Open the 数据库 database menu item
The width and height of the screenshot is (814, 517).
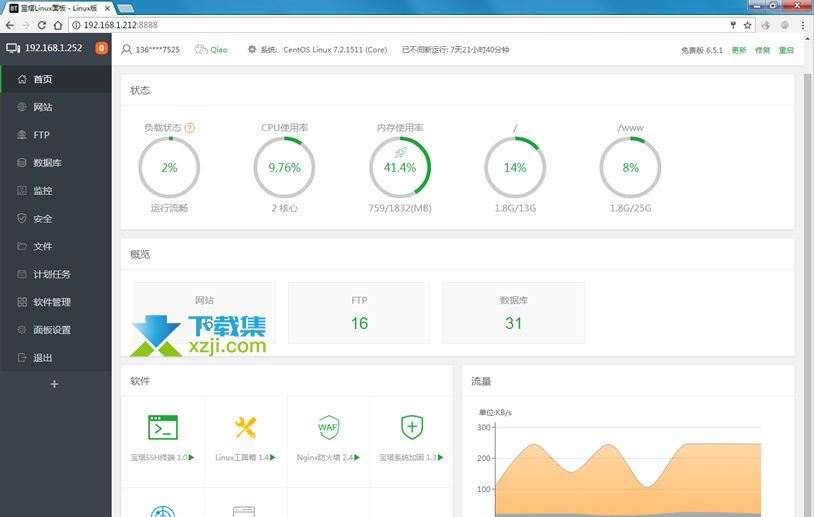tap(56, 162)
